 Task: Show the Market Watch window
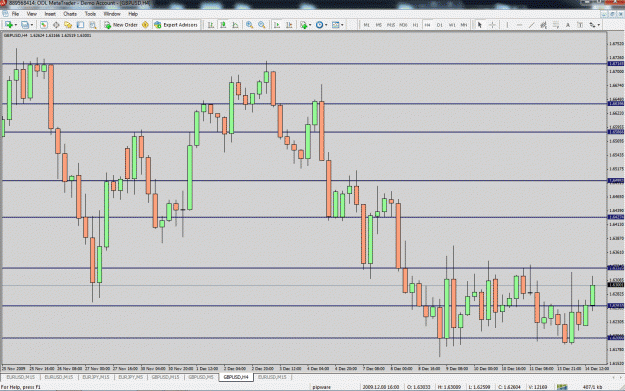[x=44, y=25]
